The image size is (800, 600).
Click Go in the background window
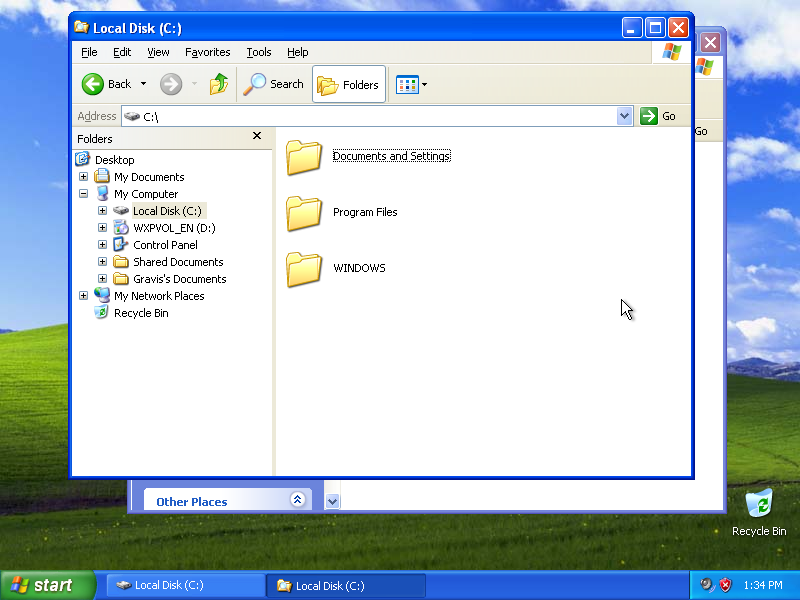coord(701,132)
